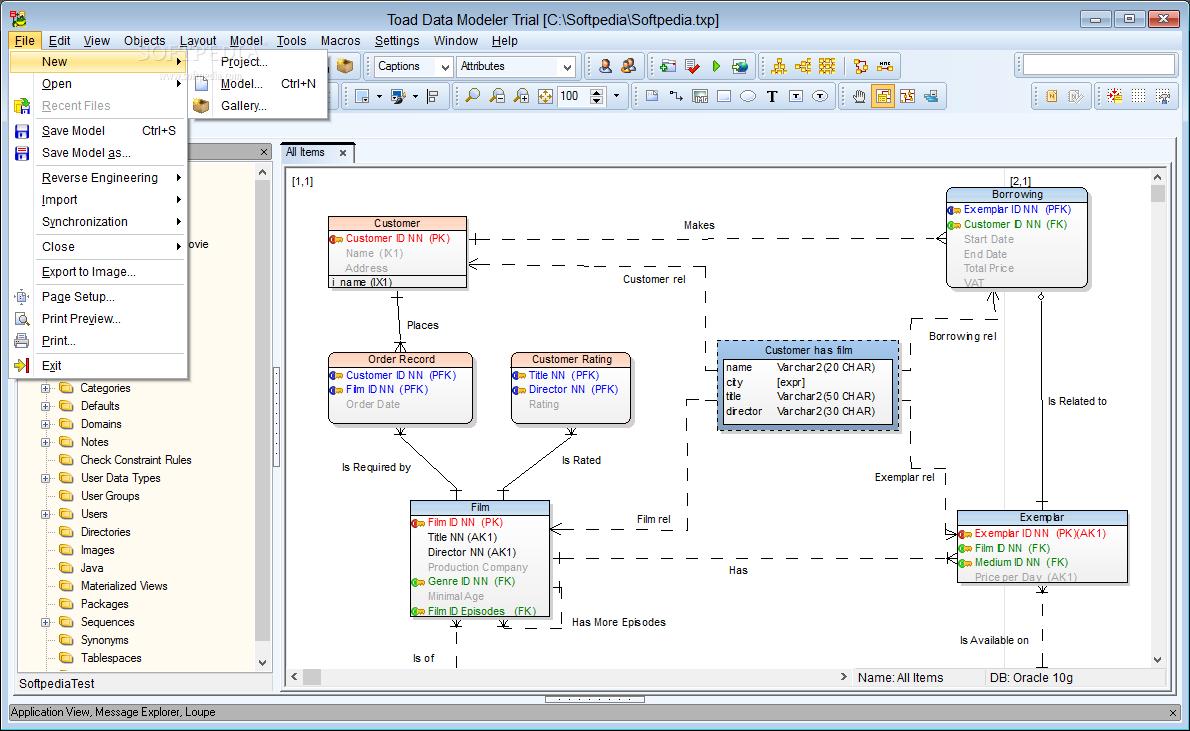
Task: Open Page Setup... menu entry
Action: click(98, 297)
